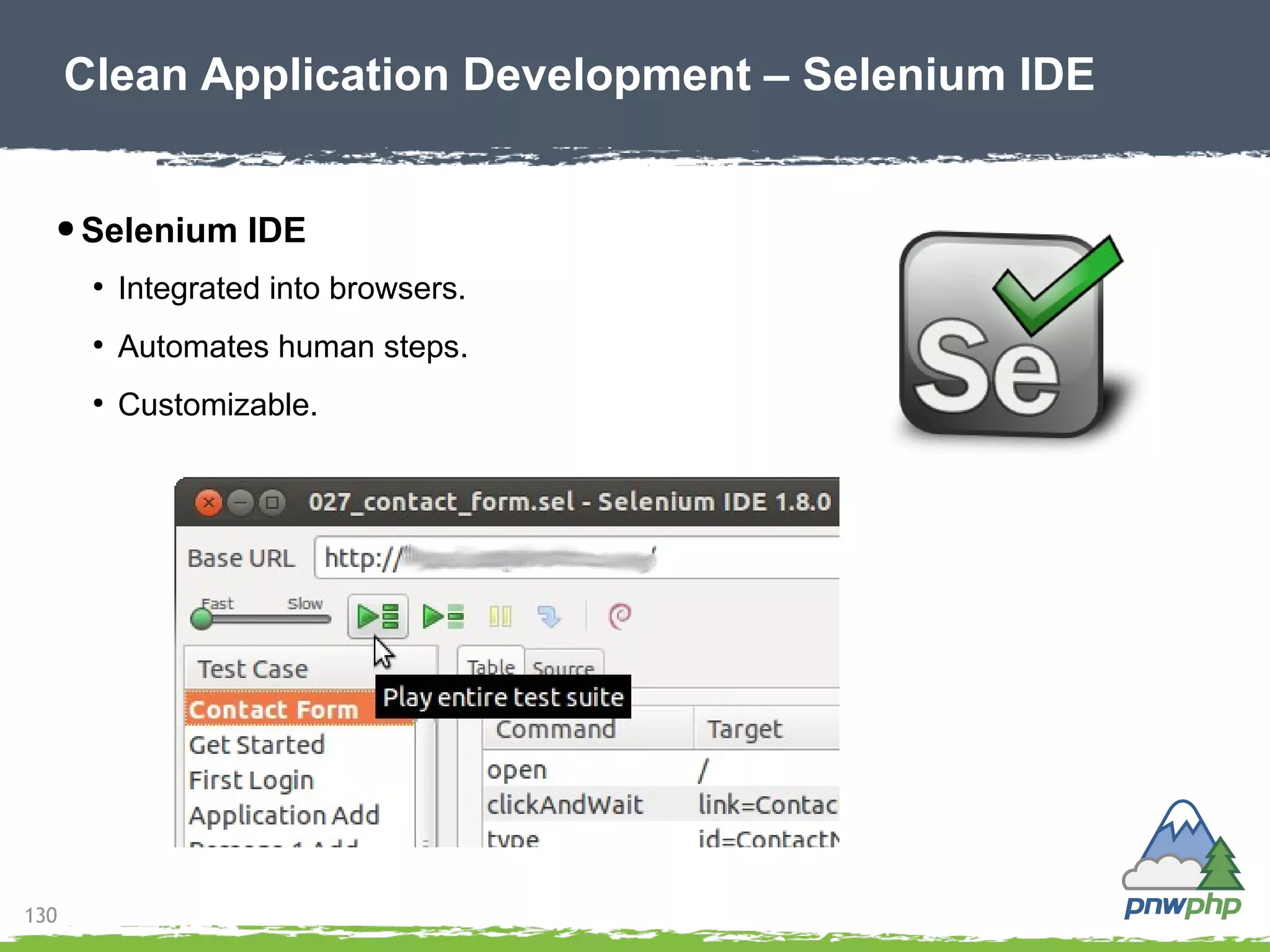Image resolution: width=1270 pixels, height=952 pixels.
Task: Select the Get Started test case
Action: click(x=300, y=744)
